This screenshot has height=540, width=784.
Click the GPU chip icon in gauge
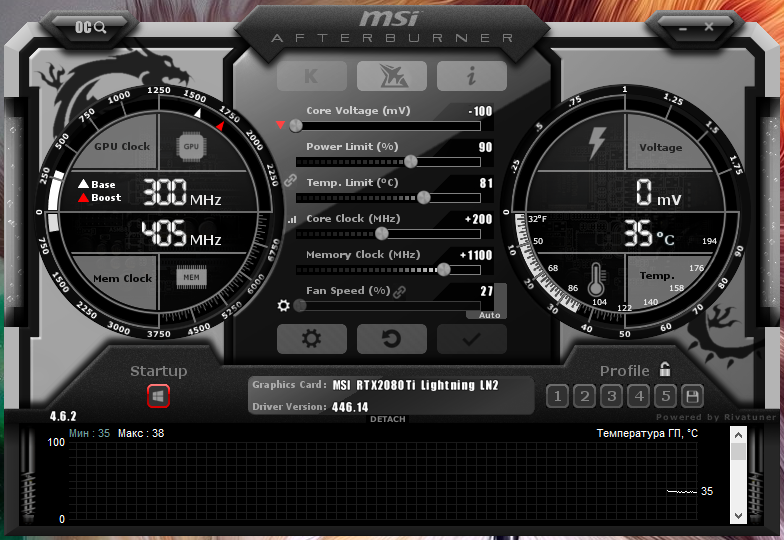(191, 146)
